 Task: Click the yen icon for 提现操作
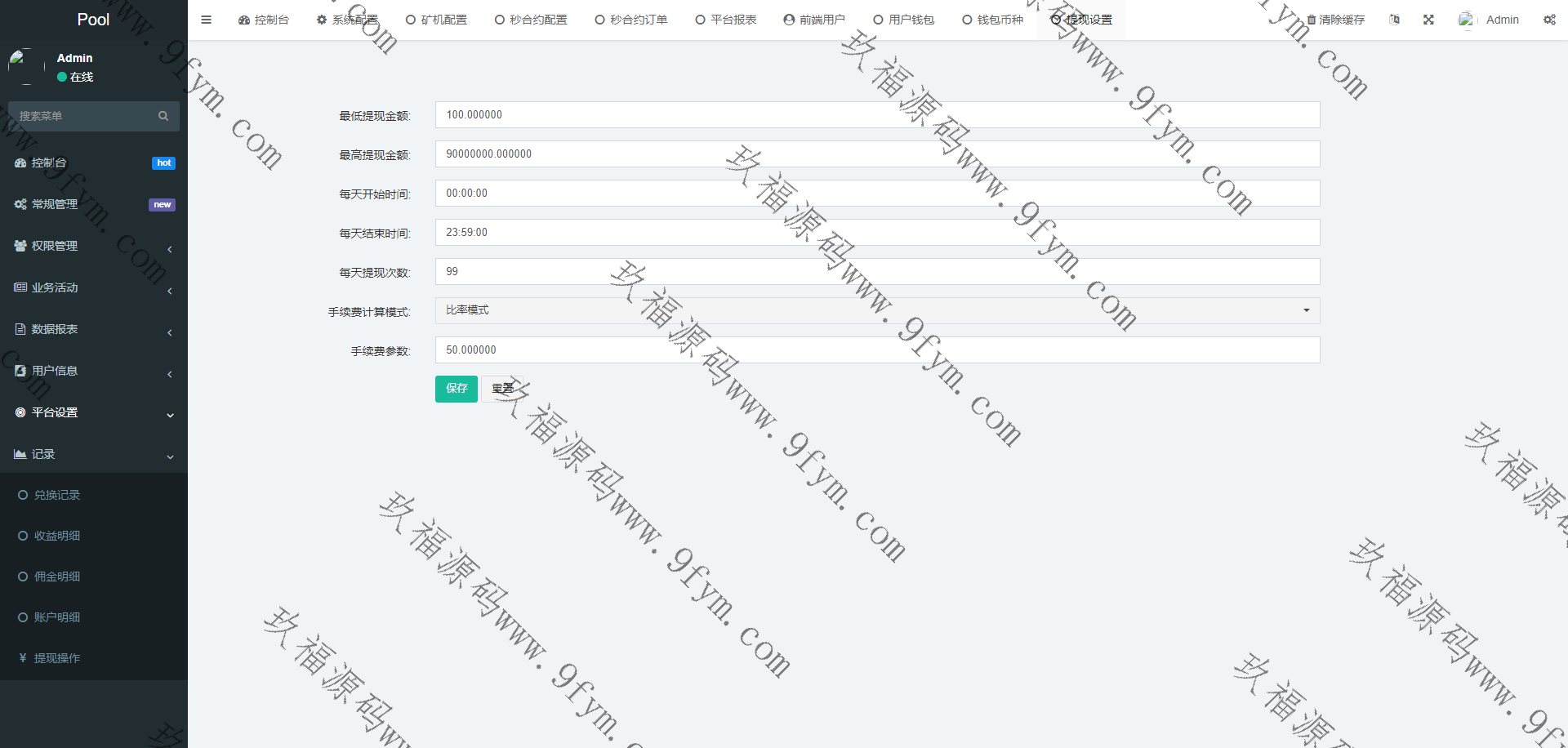coord(23,658)
